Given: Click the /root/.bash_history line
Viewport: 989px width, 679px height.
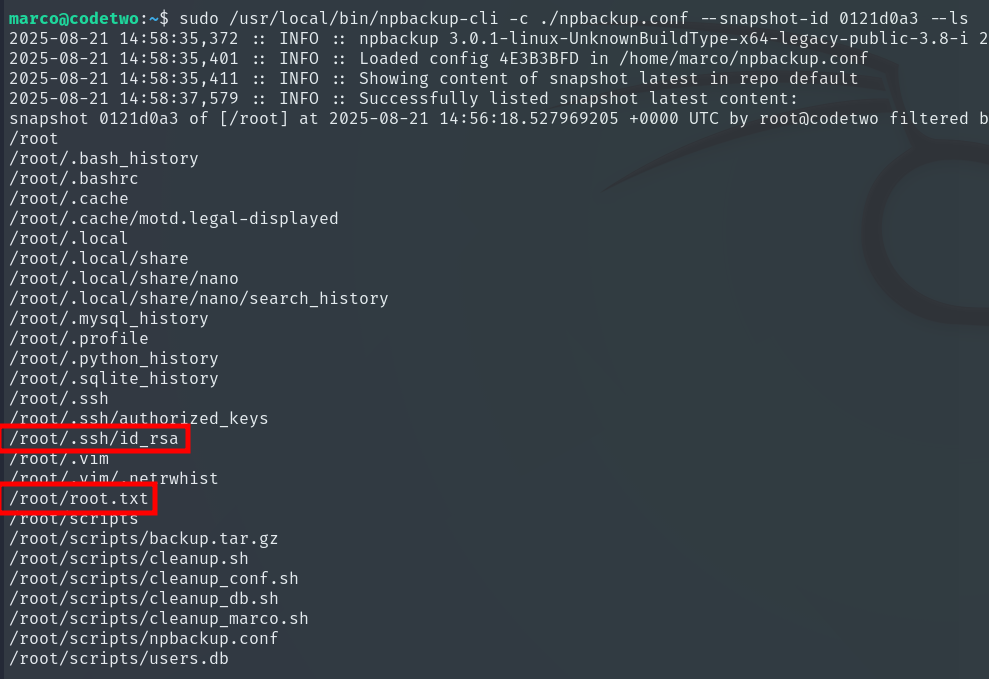Looking at the screenshot, I should click(x=103, y=158).
